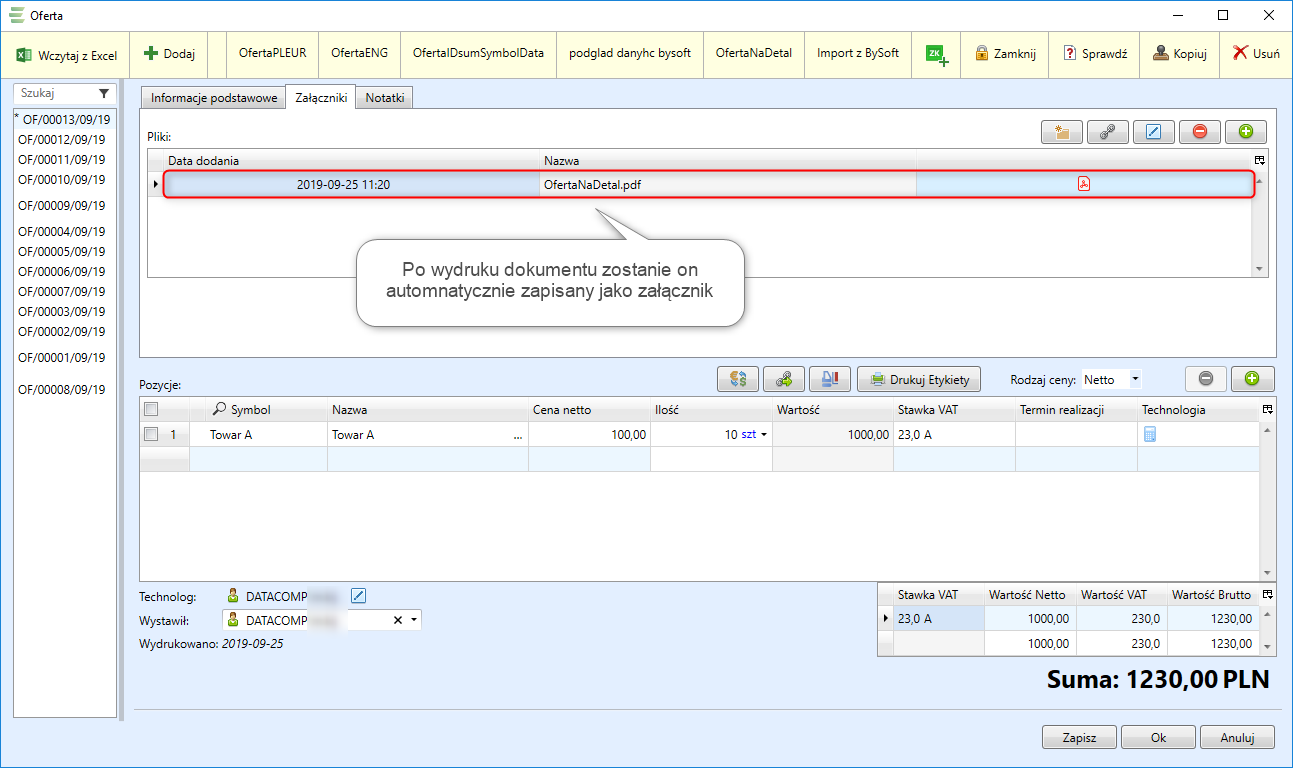Image resolution: width=1293 pixels, height=768 pixels.
Task: Click the new folder icon in the Pliki toolbar
Action: point(1061,131)
